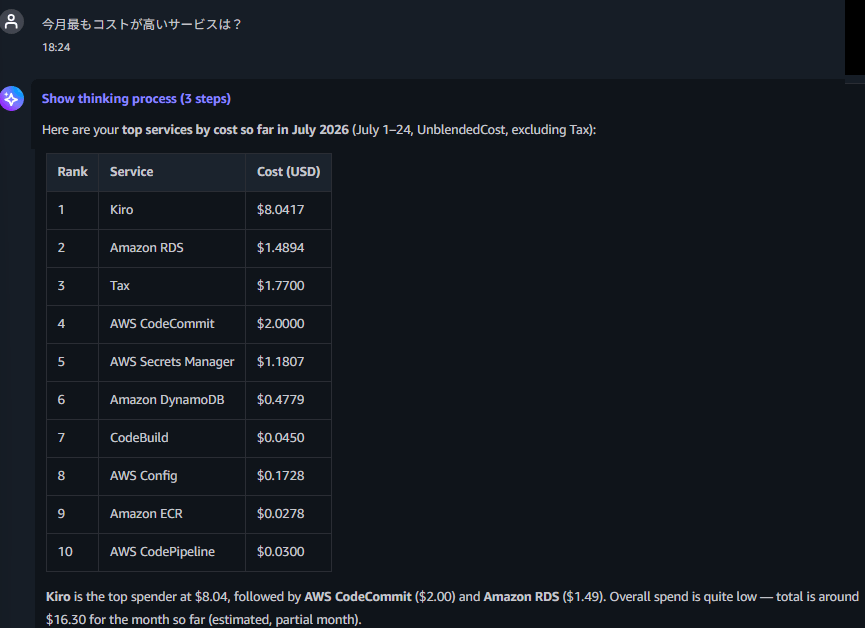Select the $0.0278 cost cell
The image size is (865, 628).
pyautogui.click(x=288, y=515)
